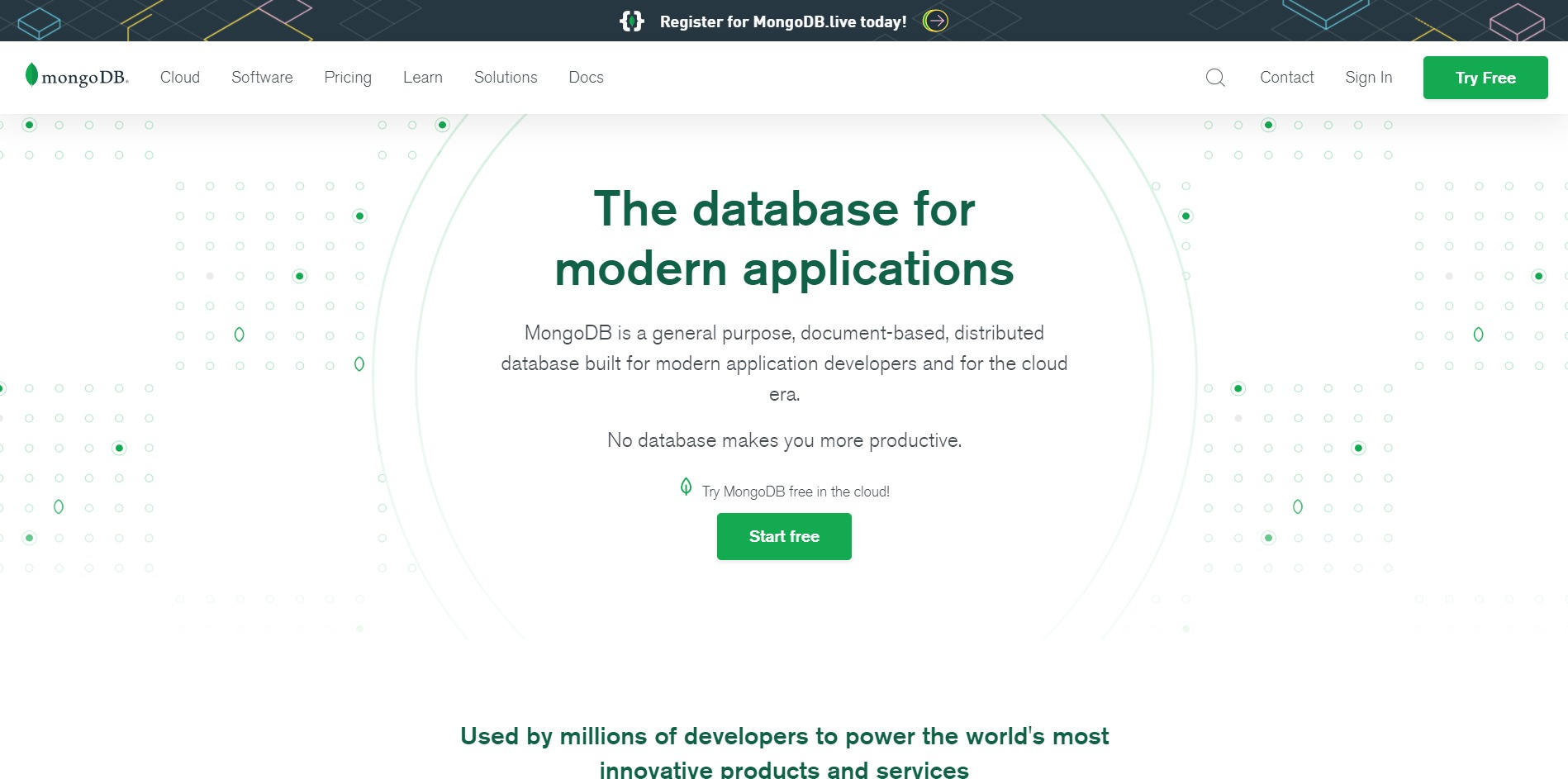The width and height of the screenshot is (1568, 779).
Task: Click the Contact link
Action: click(1286, 78)
